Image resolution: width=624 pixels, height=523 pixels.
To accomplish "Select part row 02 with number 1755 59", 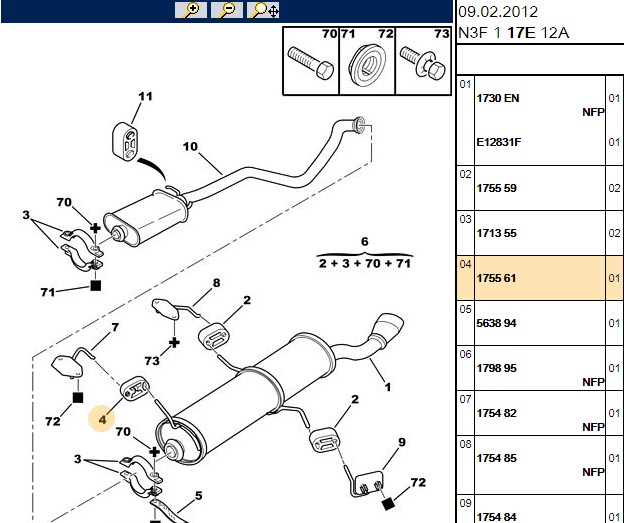I will click(x=539, y=188).
